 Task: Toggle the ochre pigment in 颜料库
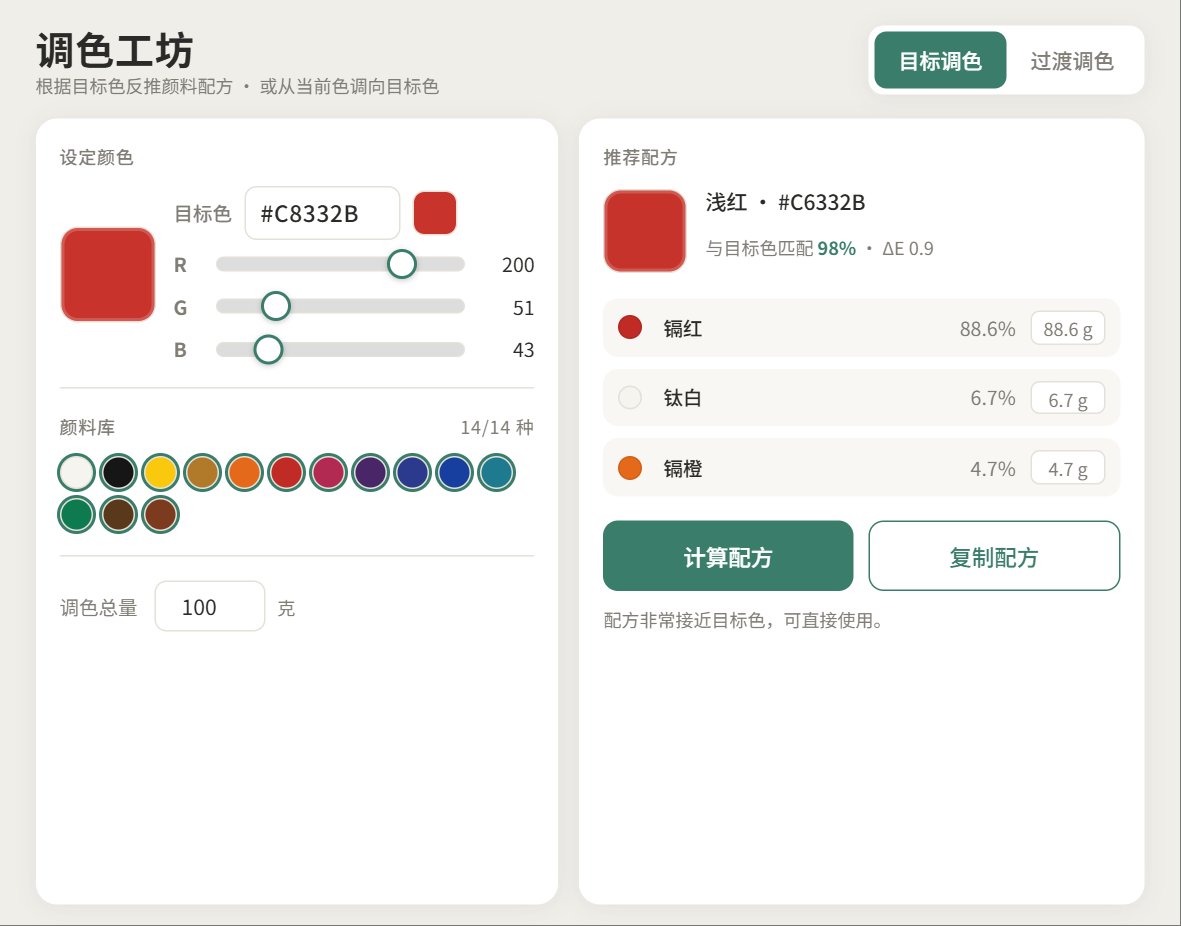[x=203, y=472]
